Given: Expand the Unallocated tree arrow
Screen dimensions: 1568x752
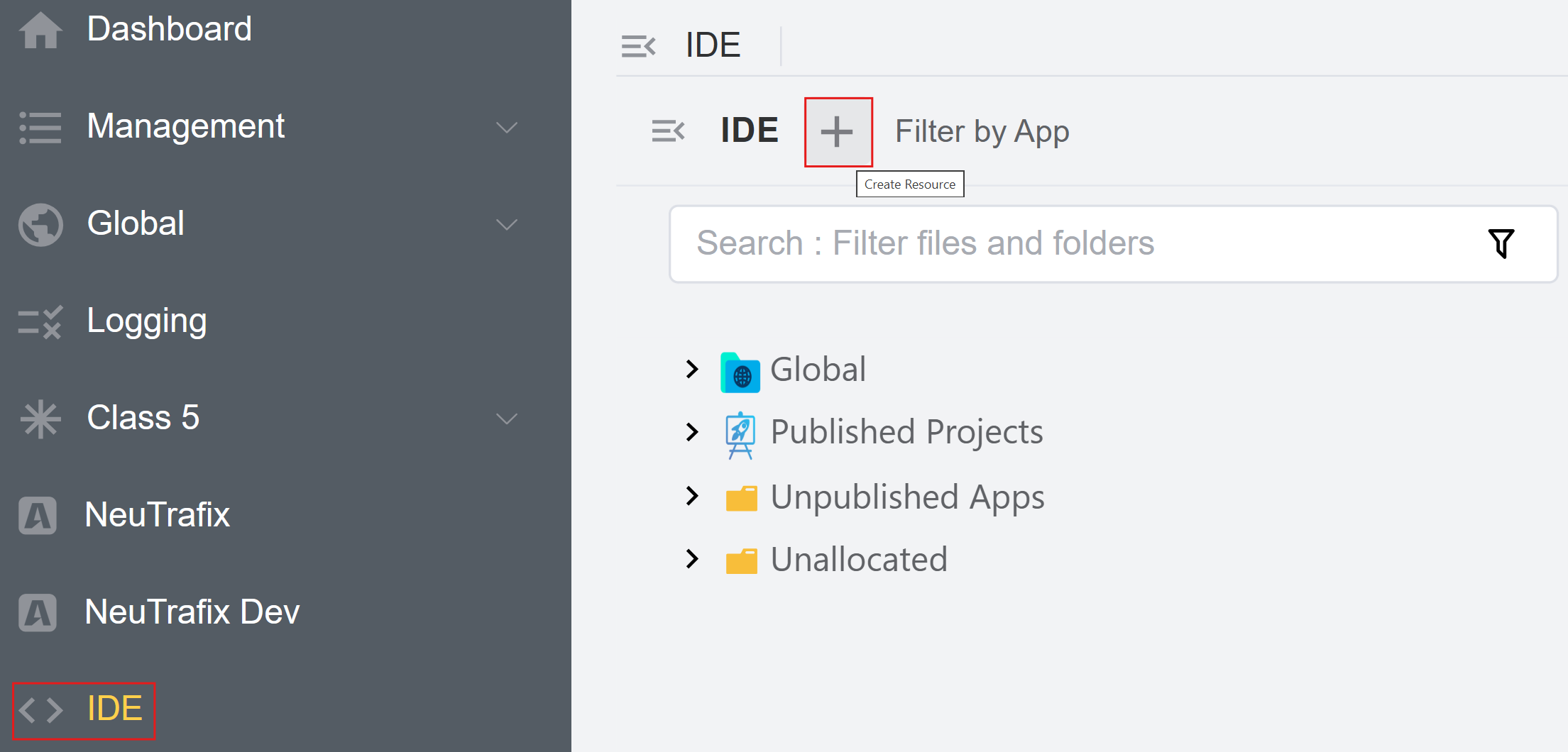Looking at the screenshot, I should point(692,559).
